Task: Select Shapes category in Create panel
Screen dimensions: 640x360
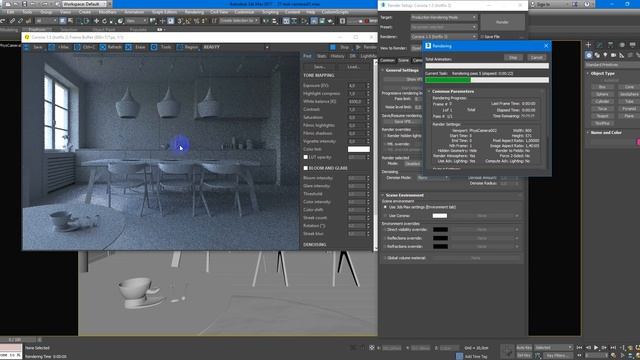Action: pos(597,55)
